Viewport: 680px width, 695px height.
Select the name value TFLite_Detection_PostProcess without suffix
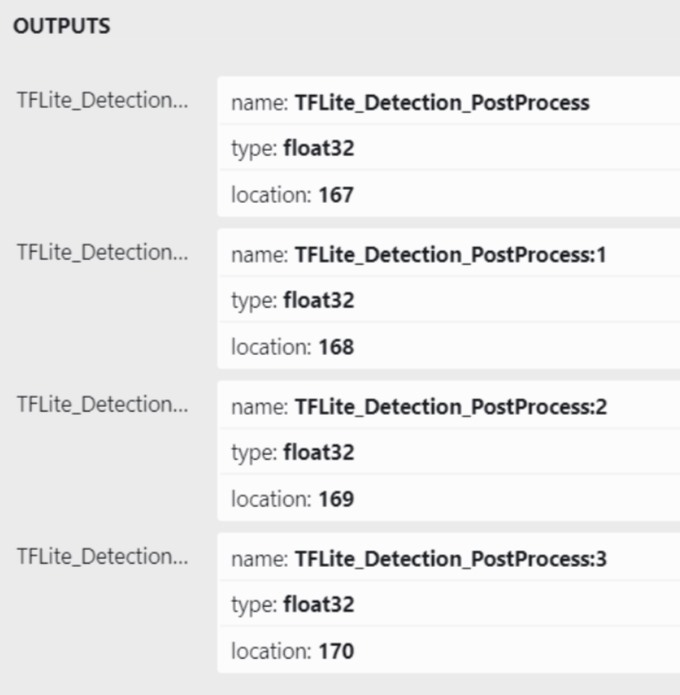[x=442, y=103]
